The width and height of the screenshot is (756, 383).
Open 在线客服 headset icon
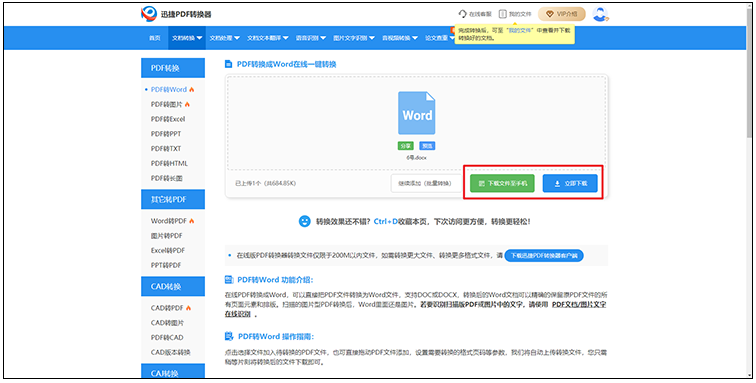coord(462,14)
